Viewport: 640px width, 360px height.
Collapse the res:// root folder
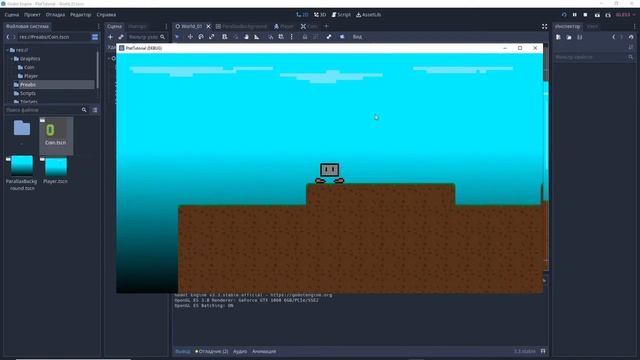click(x=7, y=50)
